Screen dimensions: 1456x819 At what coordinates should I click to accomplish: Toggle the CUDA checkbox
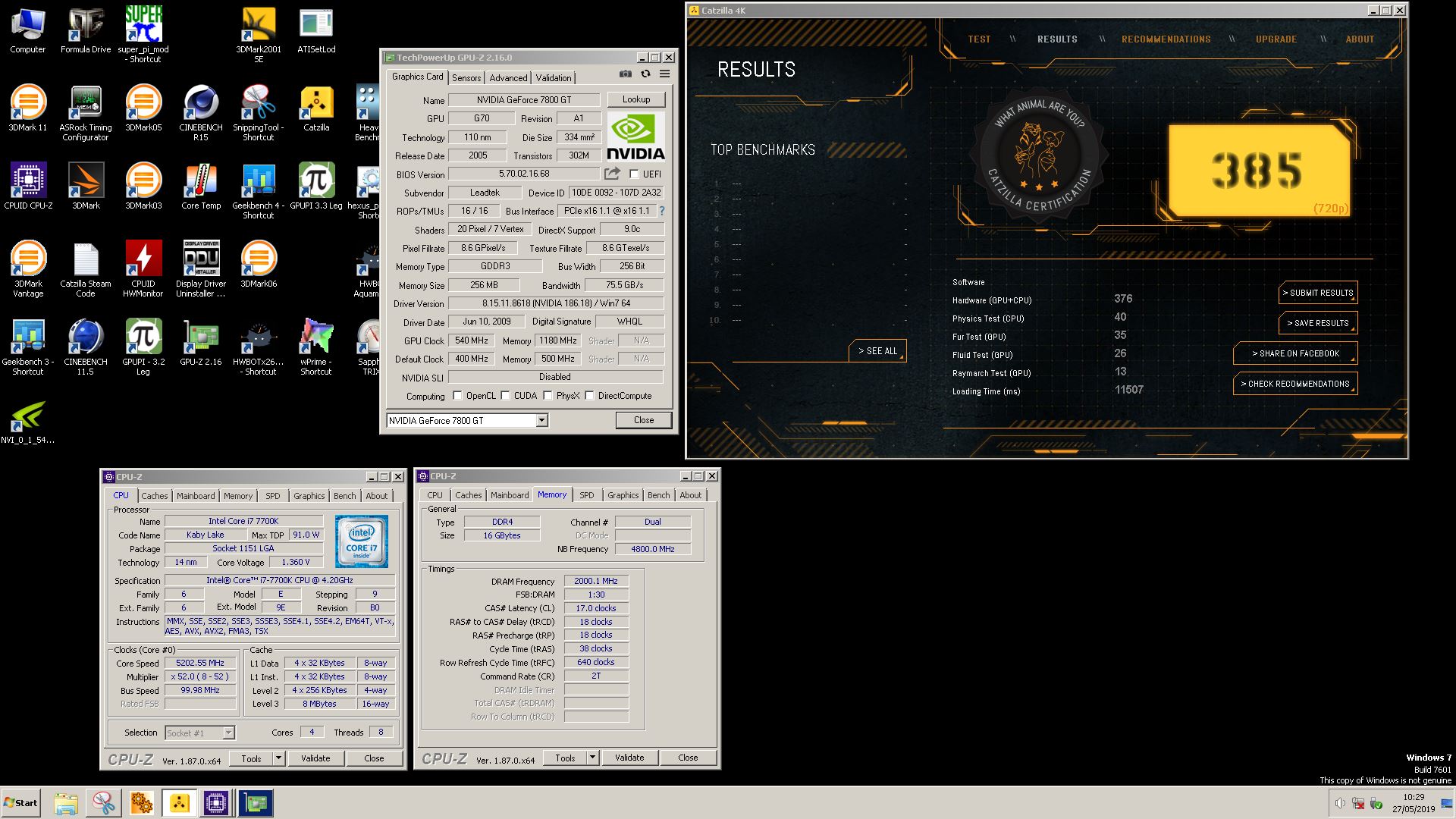click(505, 396)
